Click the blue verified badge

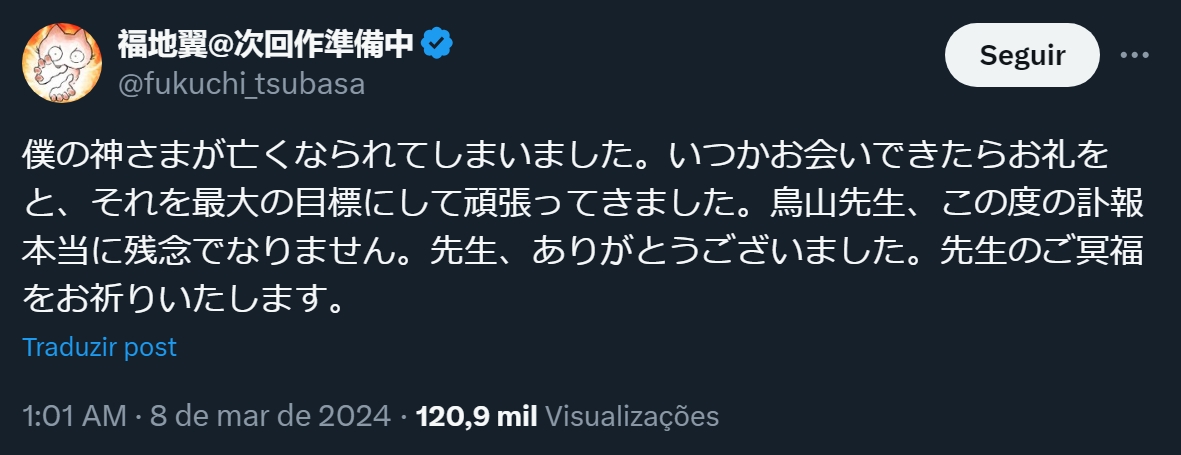[437, 43]
